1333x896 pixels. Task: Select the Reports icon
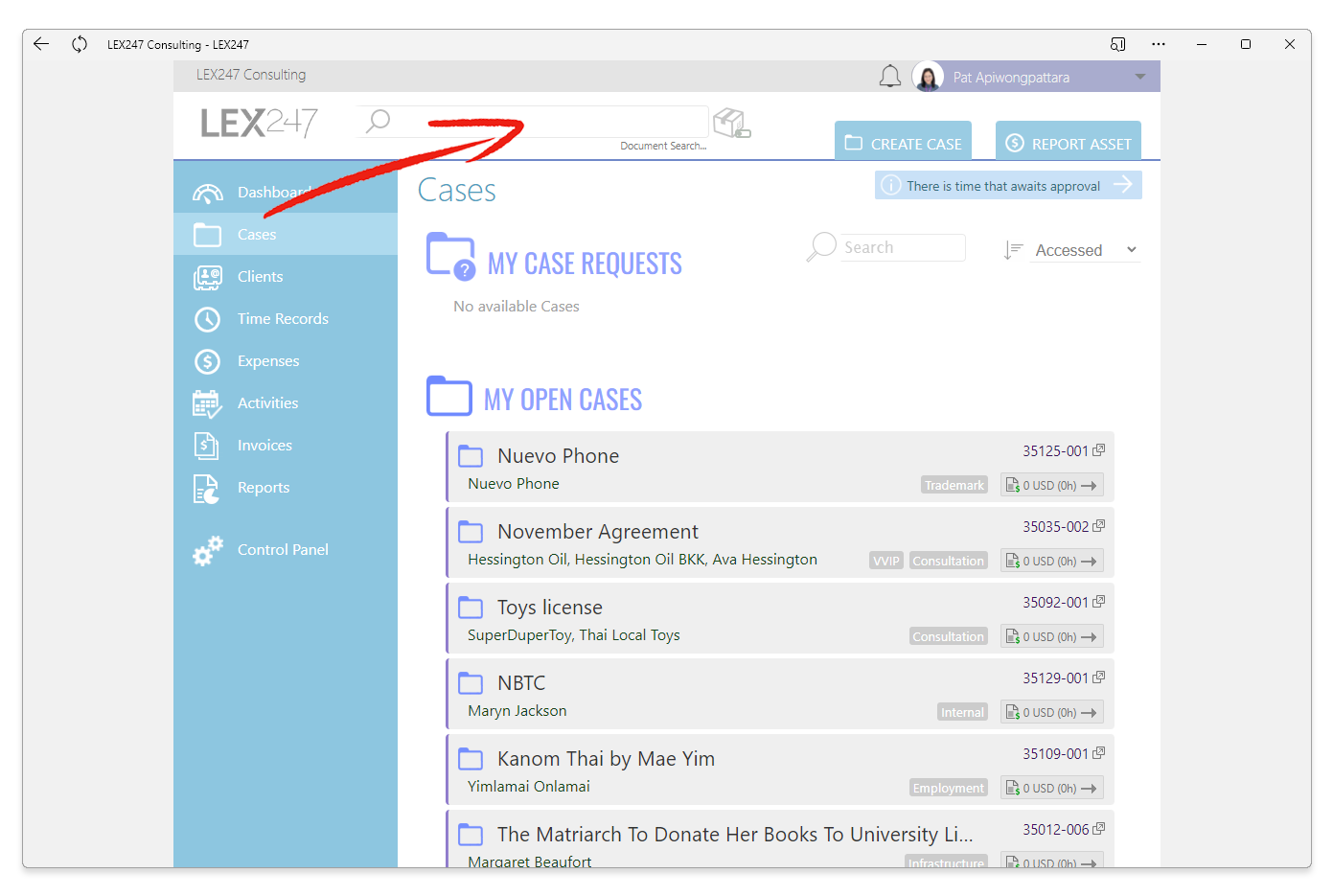pos(207,487)
